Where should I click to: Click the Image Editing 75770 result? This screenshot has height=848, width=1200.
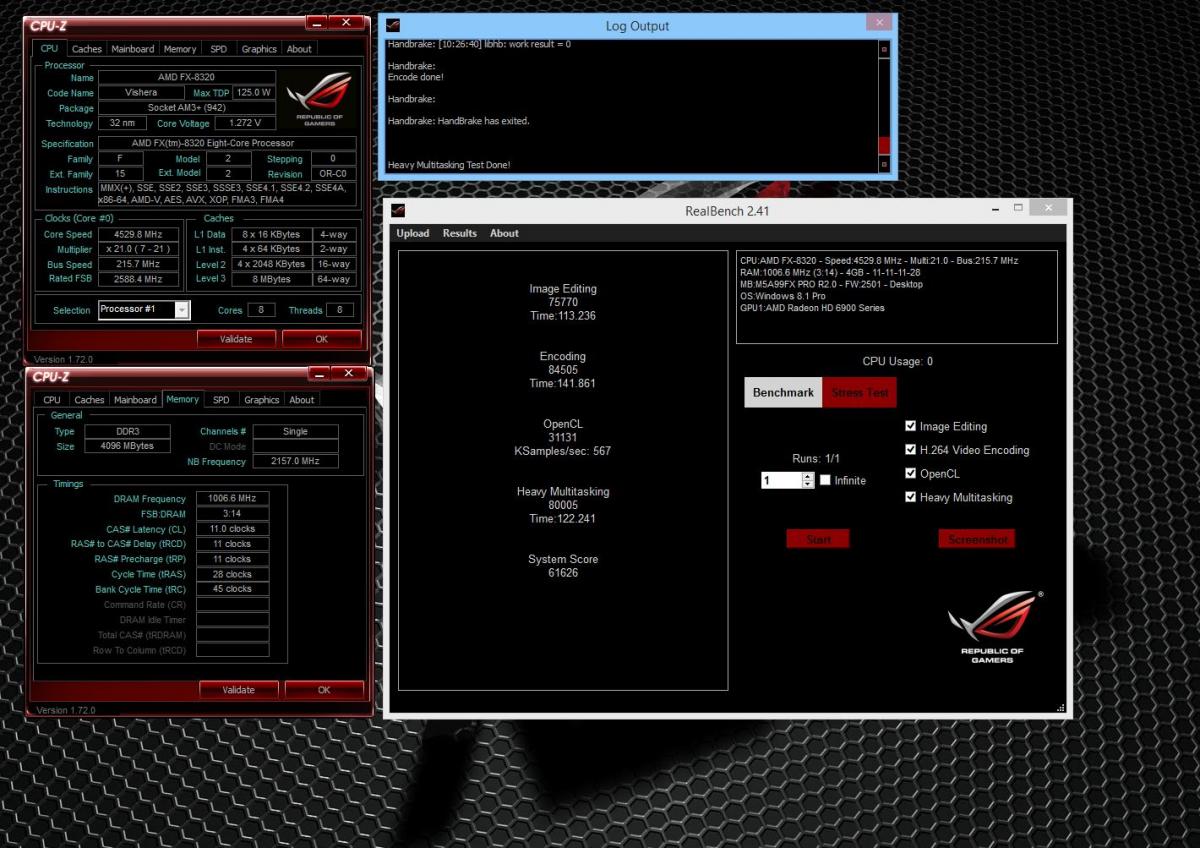(x=563, y=302)
